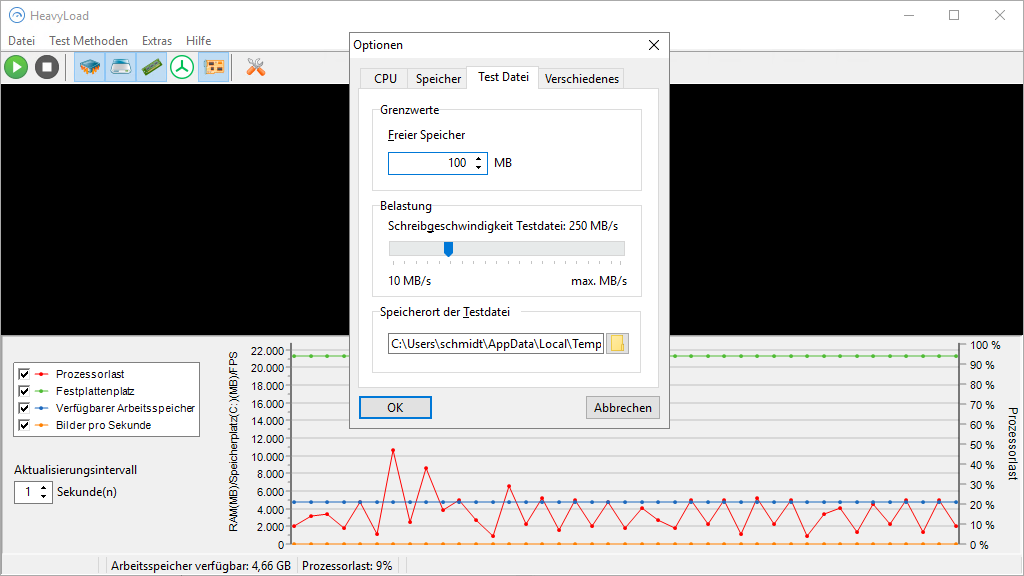This screenshot has width=1024, height=576.
Task: Switch to the Verschiedenes tab
Action: (x=581, y=77)
